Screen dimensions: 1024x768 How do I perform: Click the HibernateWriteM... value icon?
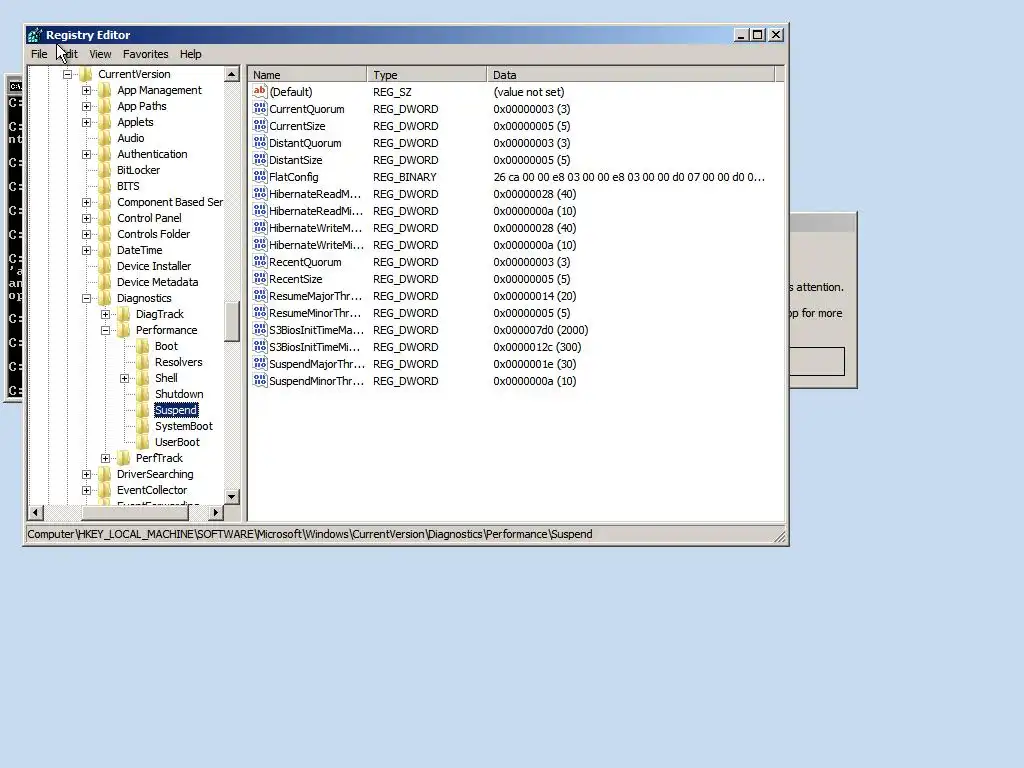click(x=260, y=227)
